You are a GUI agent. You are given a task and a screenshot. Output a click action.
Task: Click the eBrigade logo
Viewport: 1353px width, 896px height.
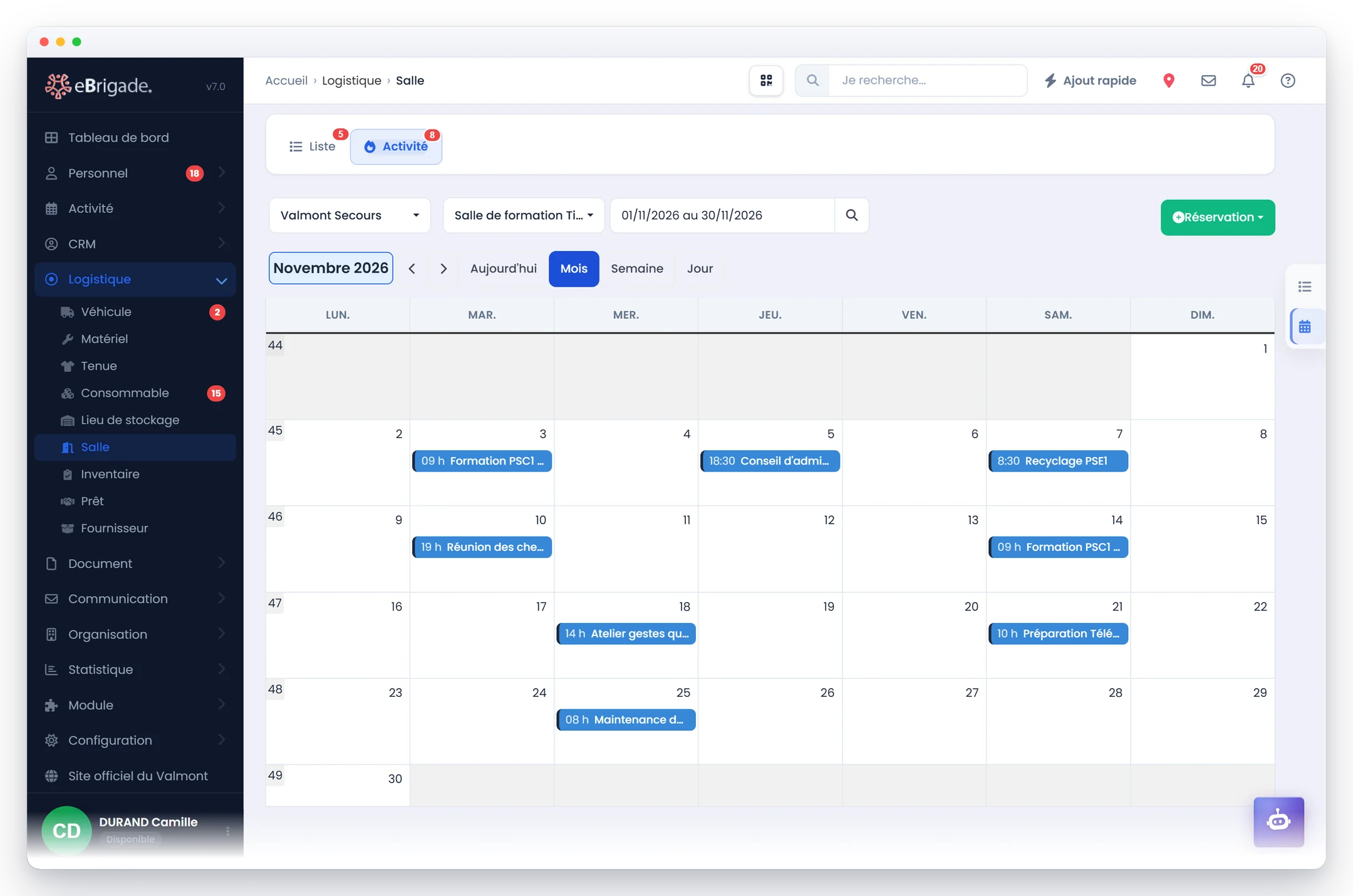[98, 86]
